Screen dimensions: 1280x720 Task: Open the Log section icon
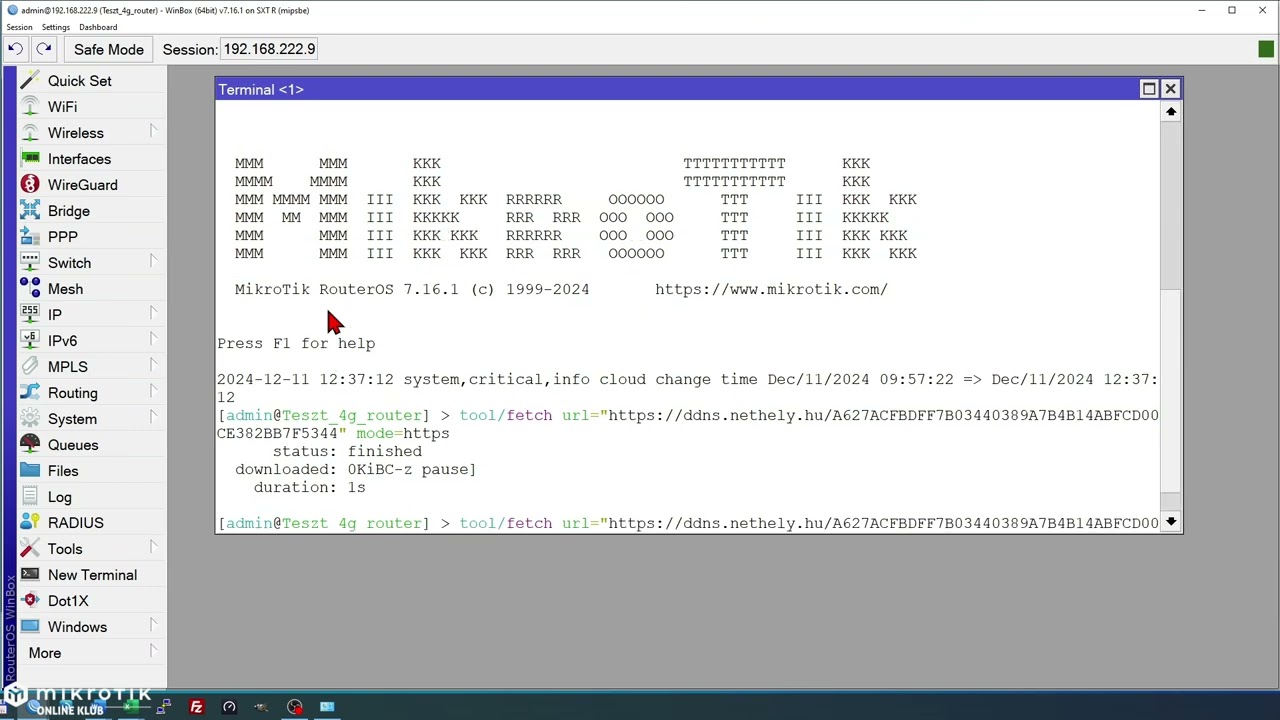pyautogui.click(x=30, y=497)
